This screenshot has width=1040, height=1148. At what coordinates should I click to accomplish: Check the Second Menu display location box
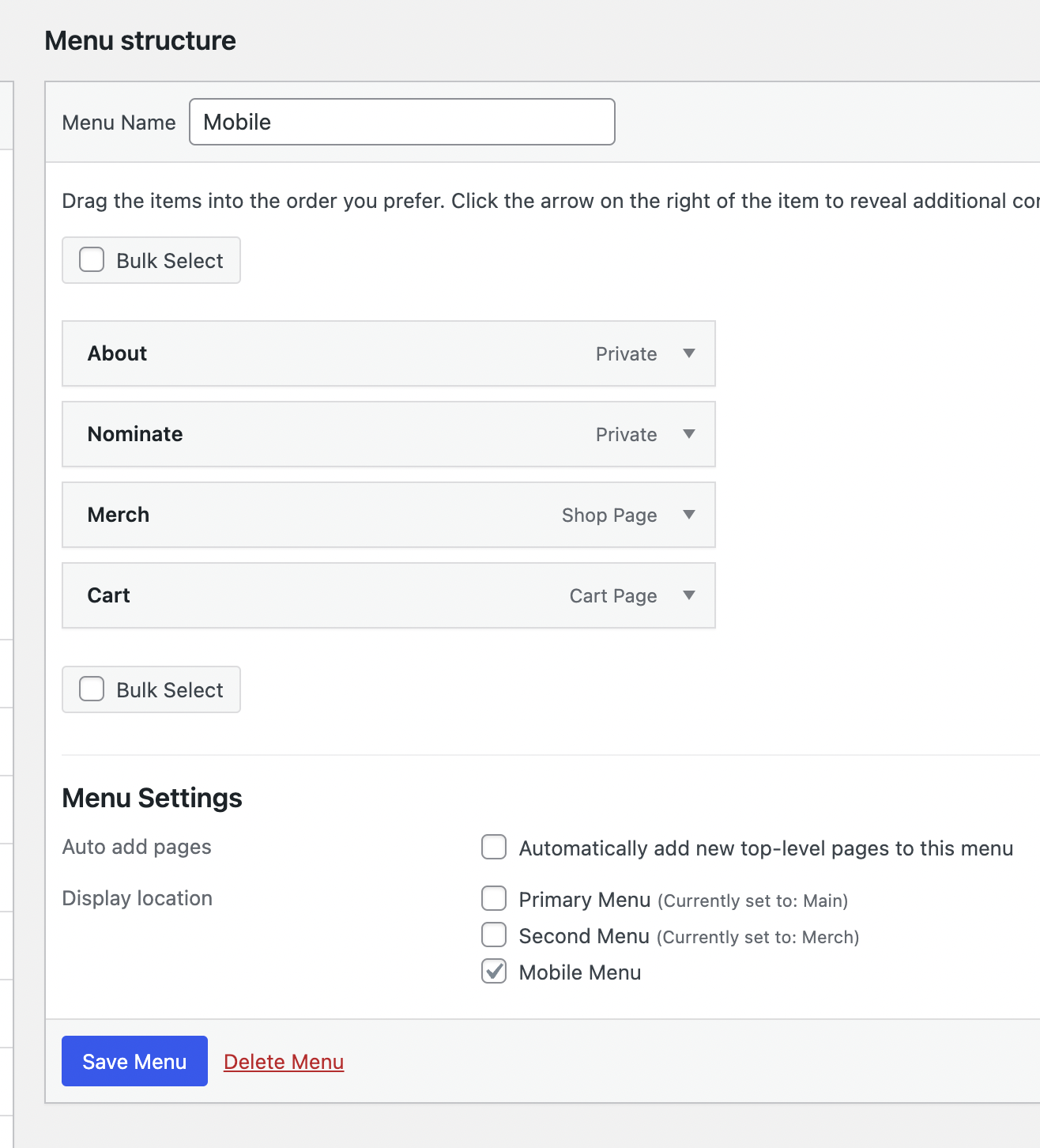point(494,935)
